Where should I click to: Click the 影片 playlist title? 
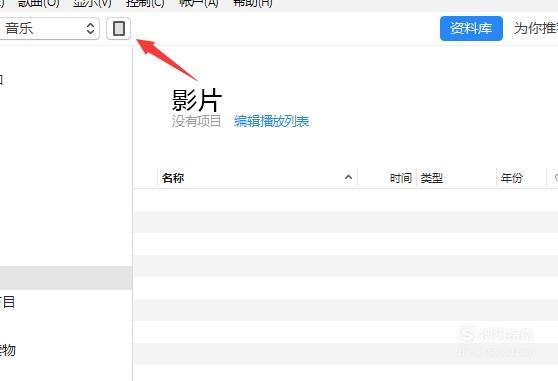pyautogui.click(x=197, y=100)
